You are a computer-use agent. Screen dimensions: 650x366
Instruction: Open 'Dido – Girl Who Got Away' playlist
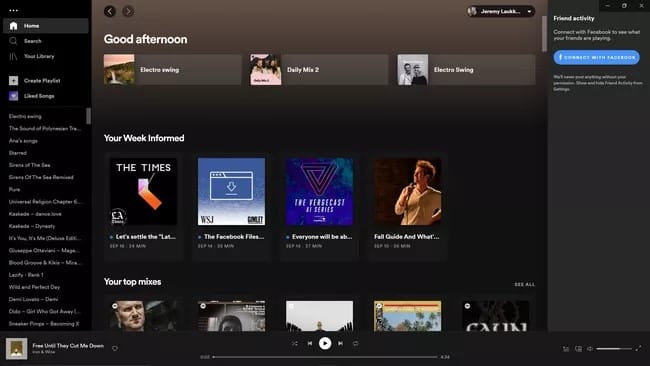pyautogui.click(x=45, y=311)
